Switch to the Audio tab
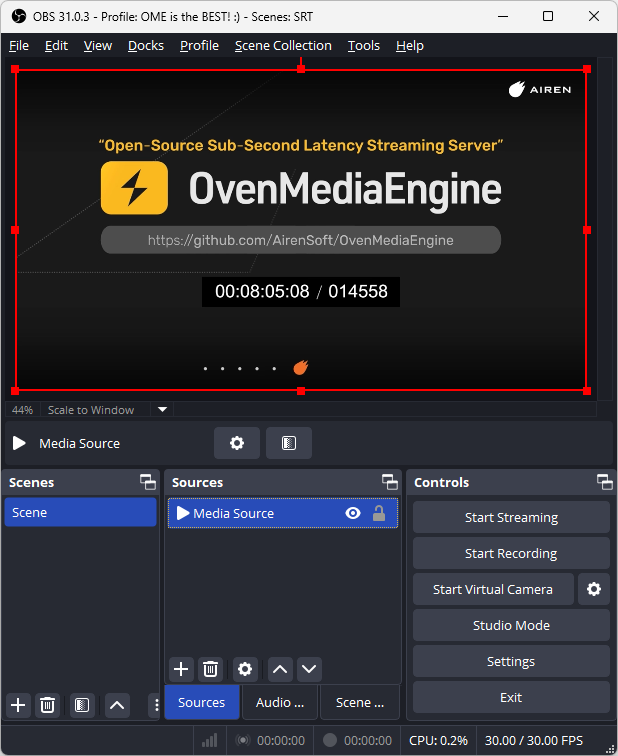618x756 pixels. 279,702
